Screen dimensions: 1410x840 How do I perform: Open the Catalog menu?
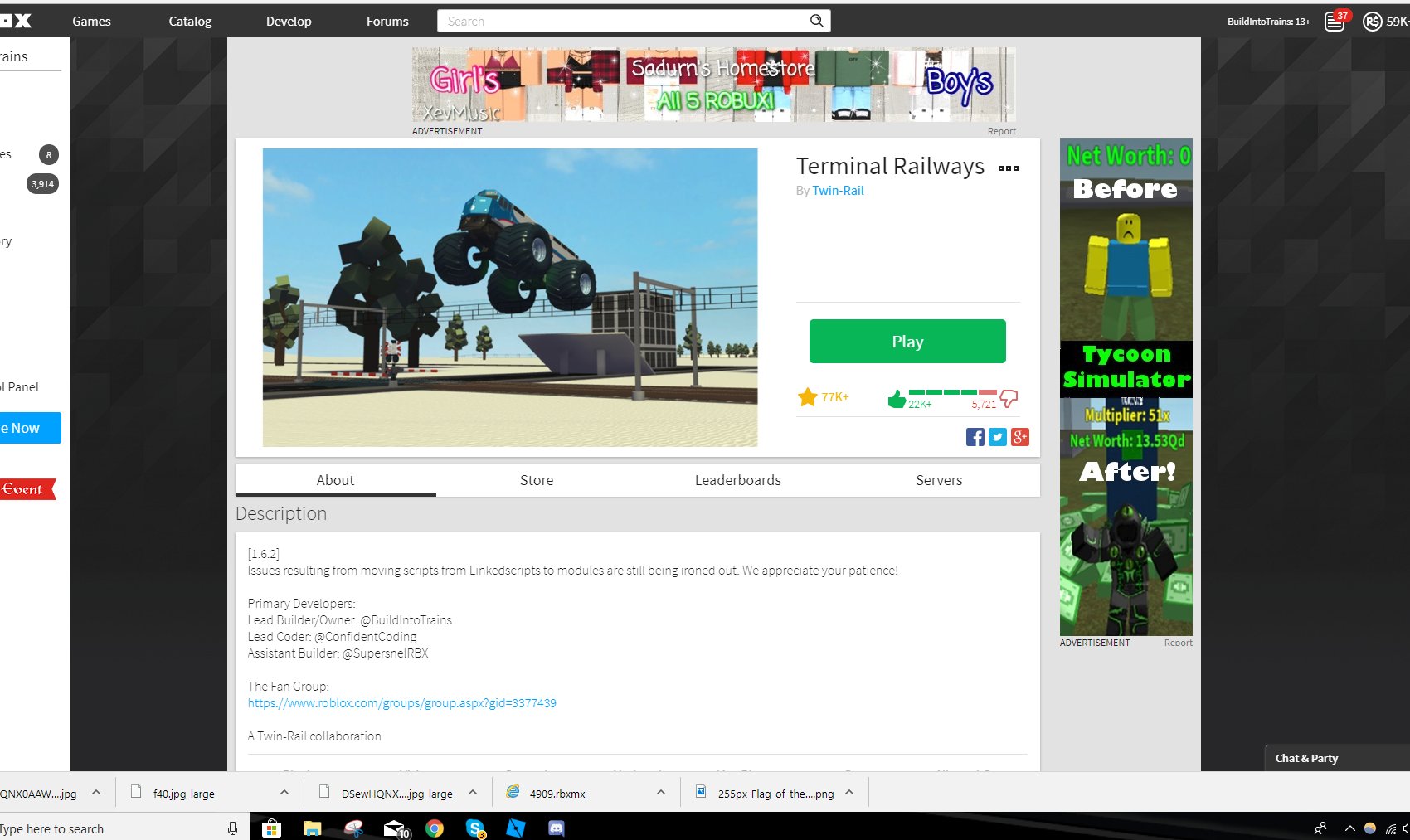pyautogui.click(x=190, y=21)
